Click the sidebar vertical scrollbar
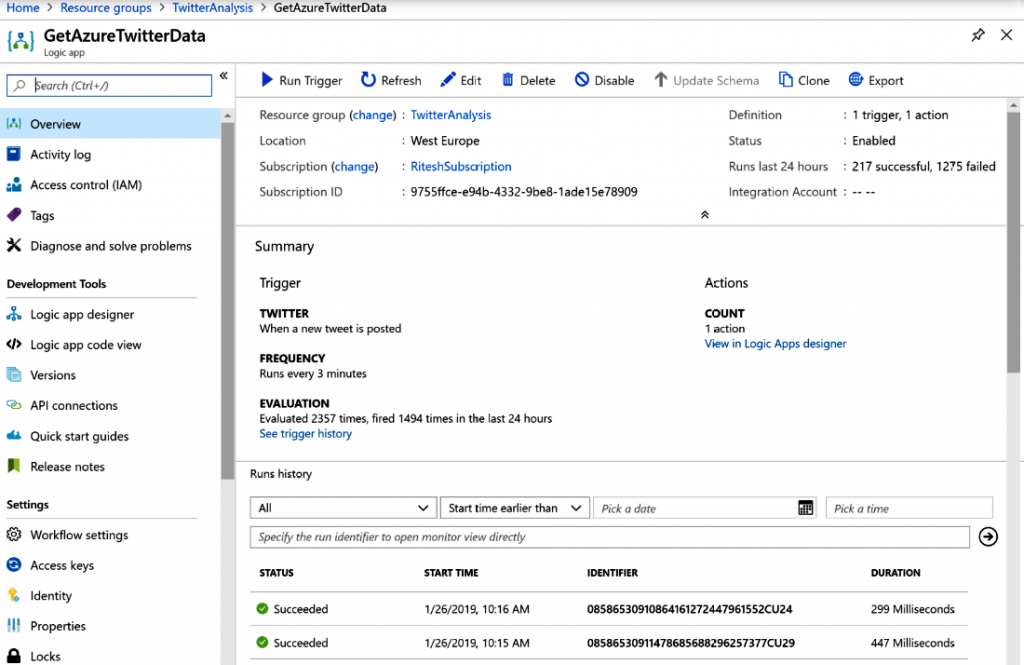This screenshot has height=665, width=1024. click(227, 300)
